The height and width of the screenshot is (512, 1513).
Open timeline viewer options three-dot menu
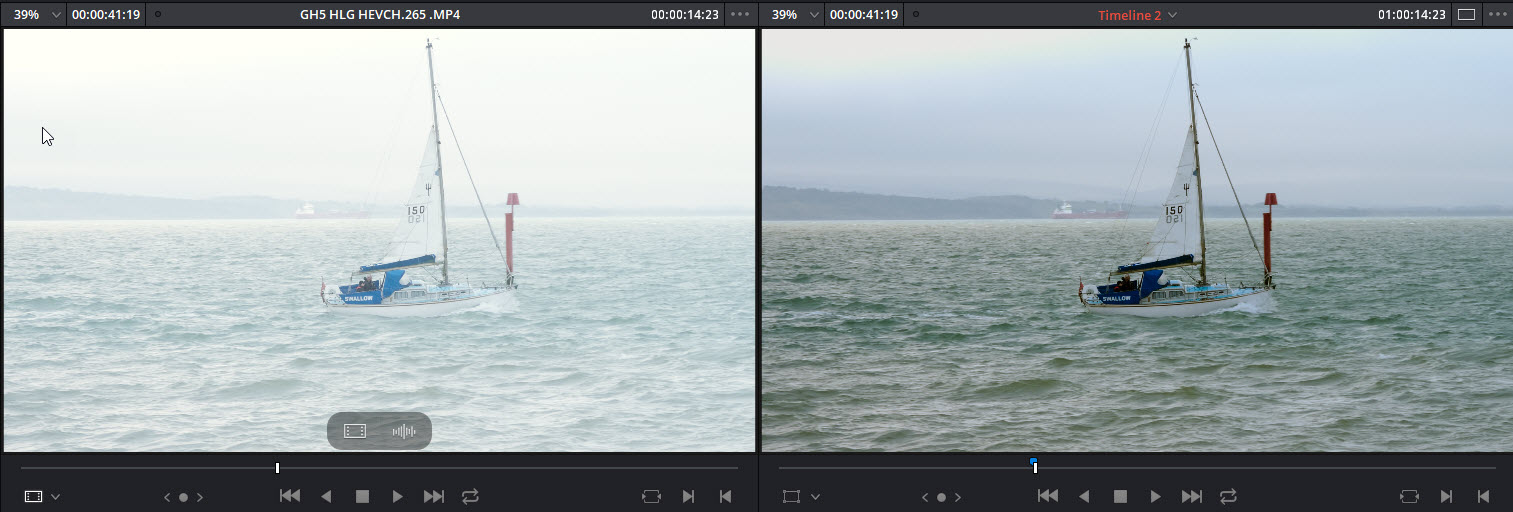pos(1497,15)
